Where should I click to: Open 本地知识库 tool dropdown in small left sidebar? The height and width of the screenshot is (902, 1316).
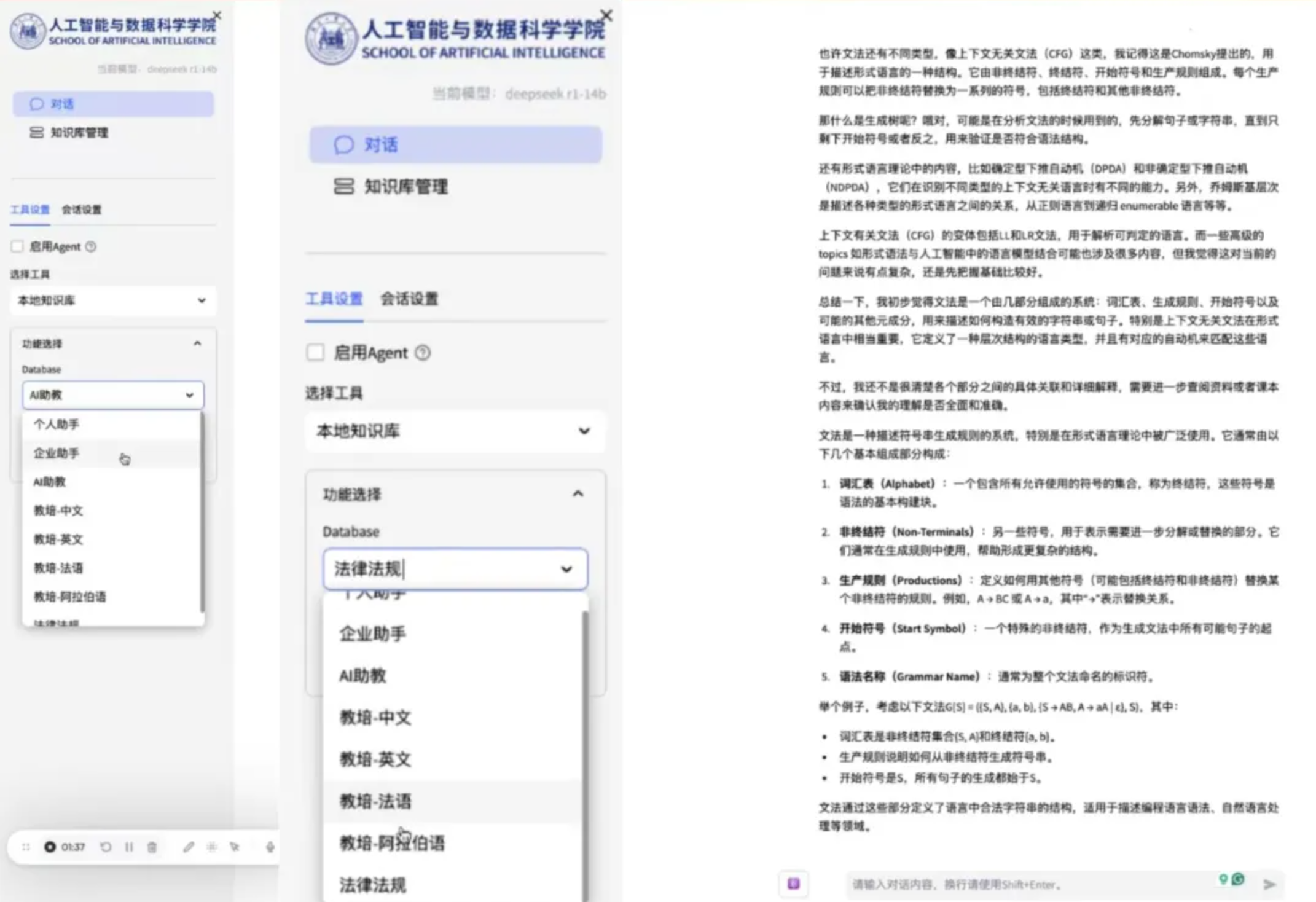pos(113,300)
